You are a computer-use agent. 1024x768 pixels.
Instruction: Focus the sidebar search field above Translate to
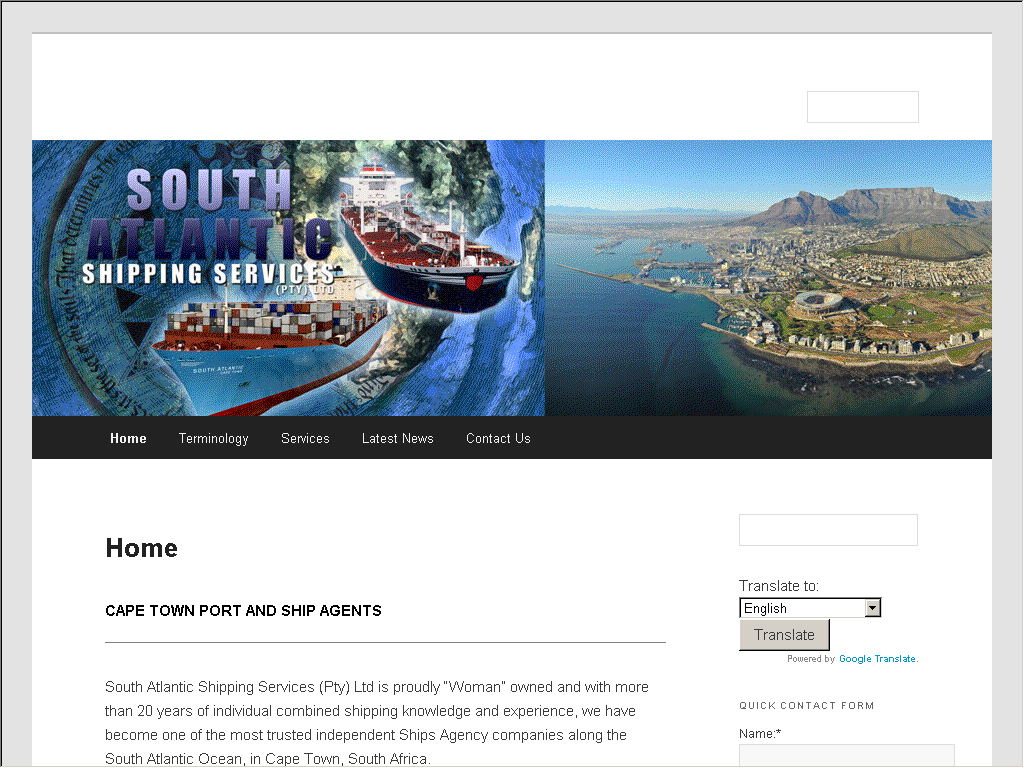[828, 530]
